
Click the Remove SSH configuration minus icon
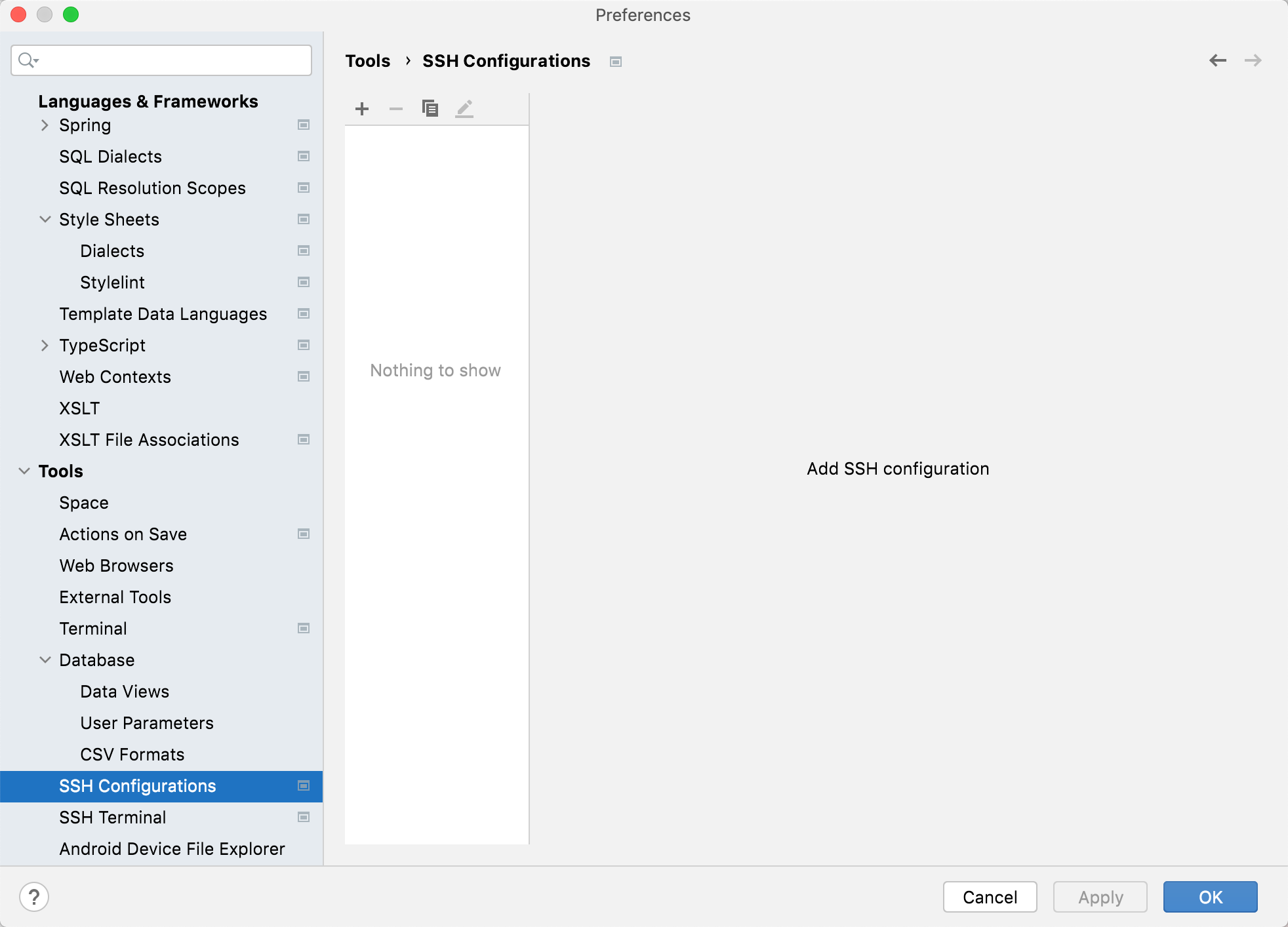click(395, 108)
